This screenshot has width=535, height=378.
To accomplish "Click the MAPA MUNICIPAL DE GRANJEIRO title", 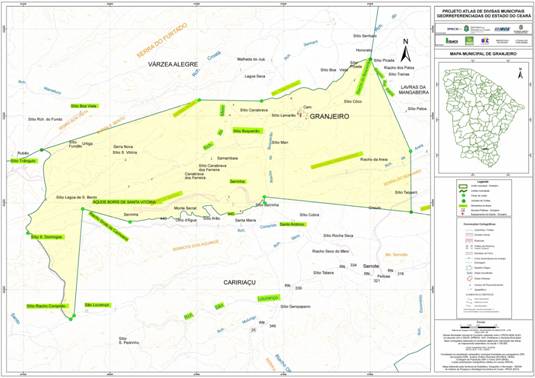I will click(x=483, y=54).
